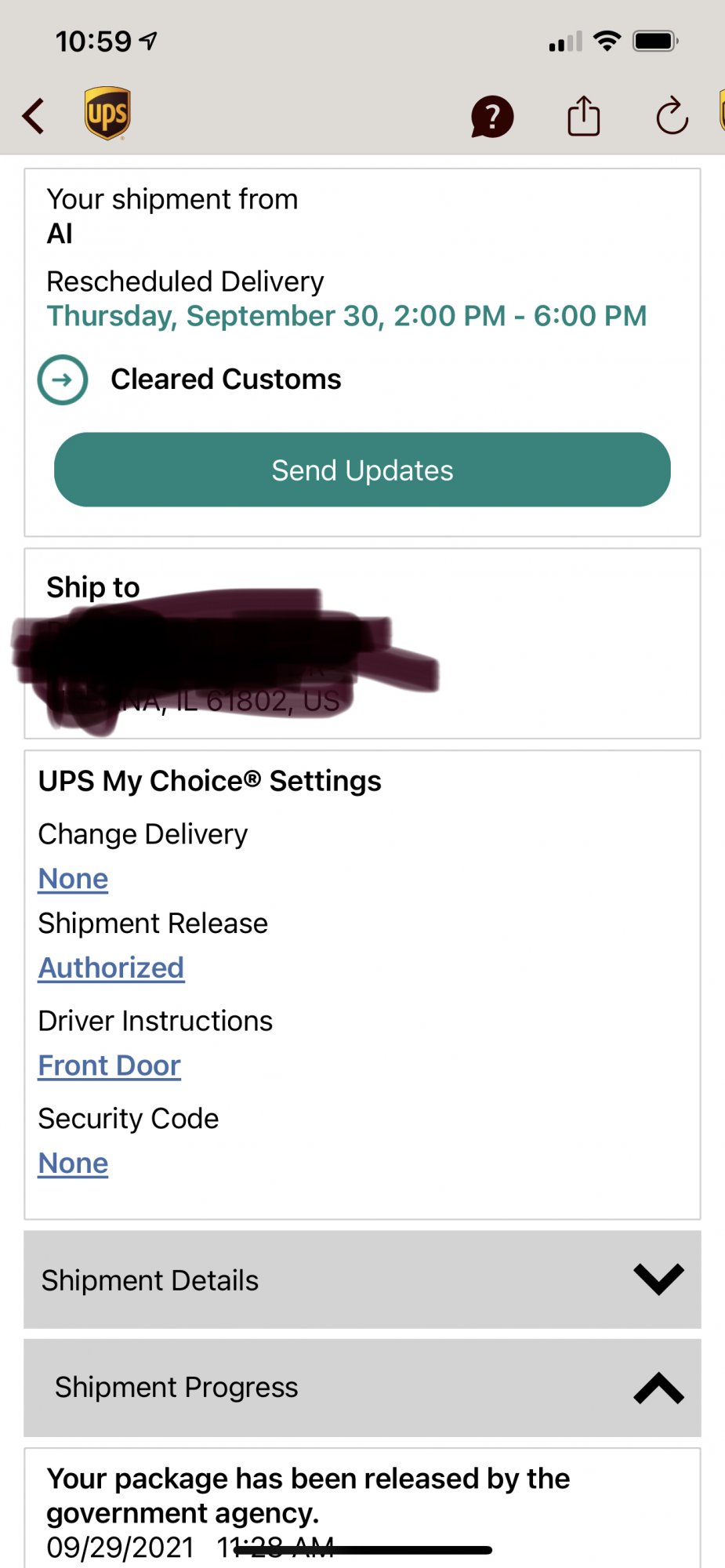Image resolution: width=725 pixels, height=1568 pixels.
Task: Open the Security Code None link
Action: [x=73, y=1163]
